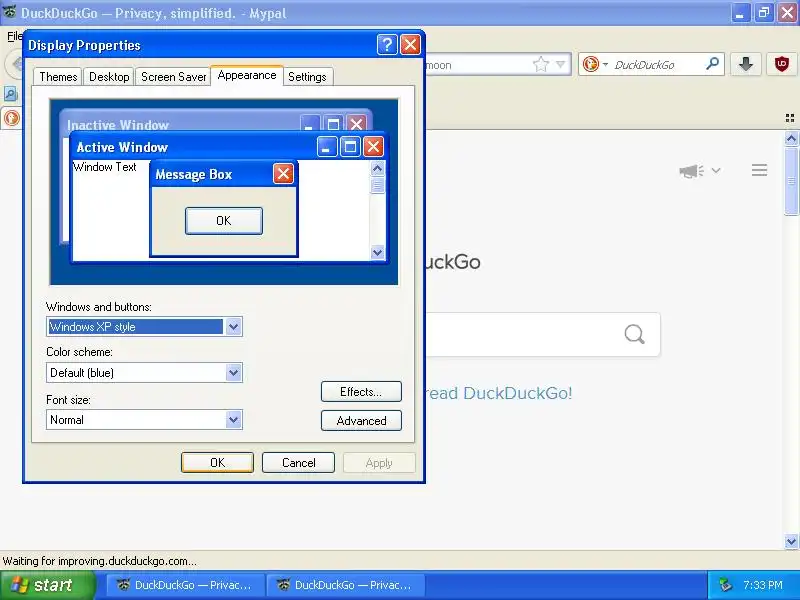Open the File menu in Mypal

click(x=14, y=36)
